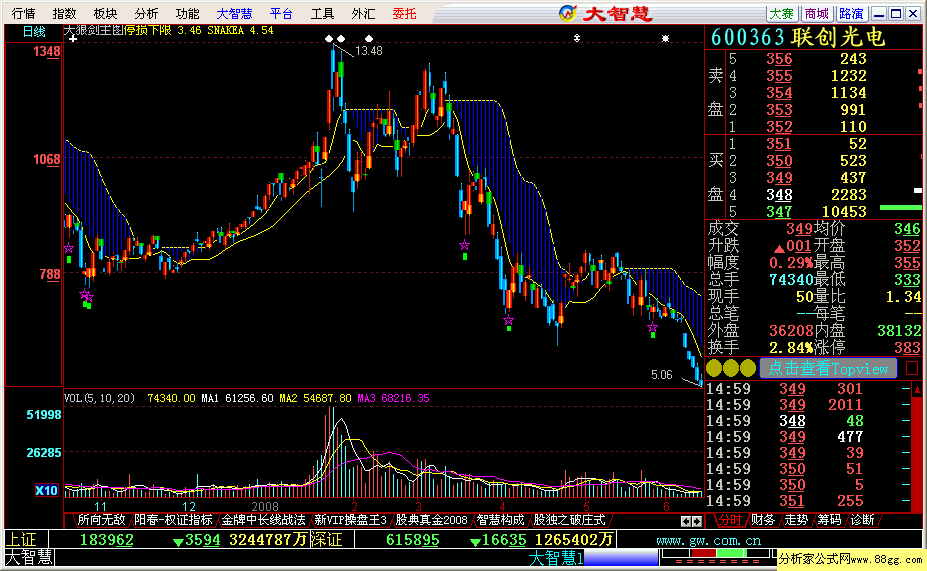
Task: Click the 大智慧 logo icon in title bar
Action: (568, 13)
